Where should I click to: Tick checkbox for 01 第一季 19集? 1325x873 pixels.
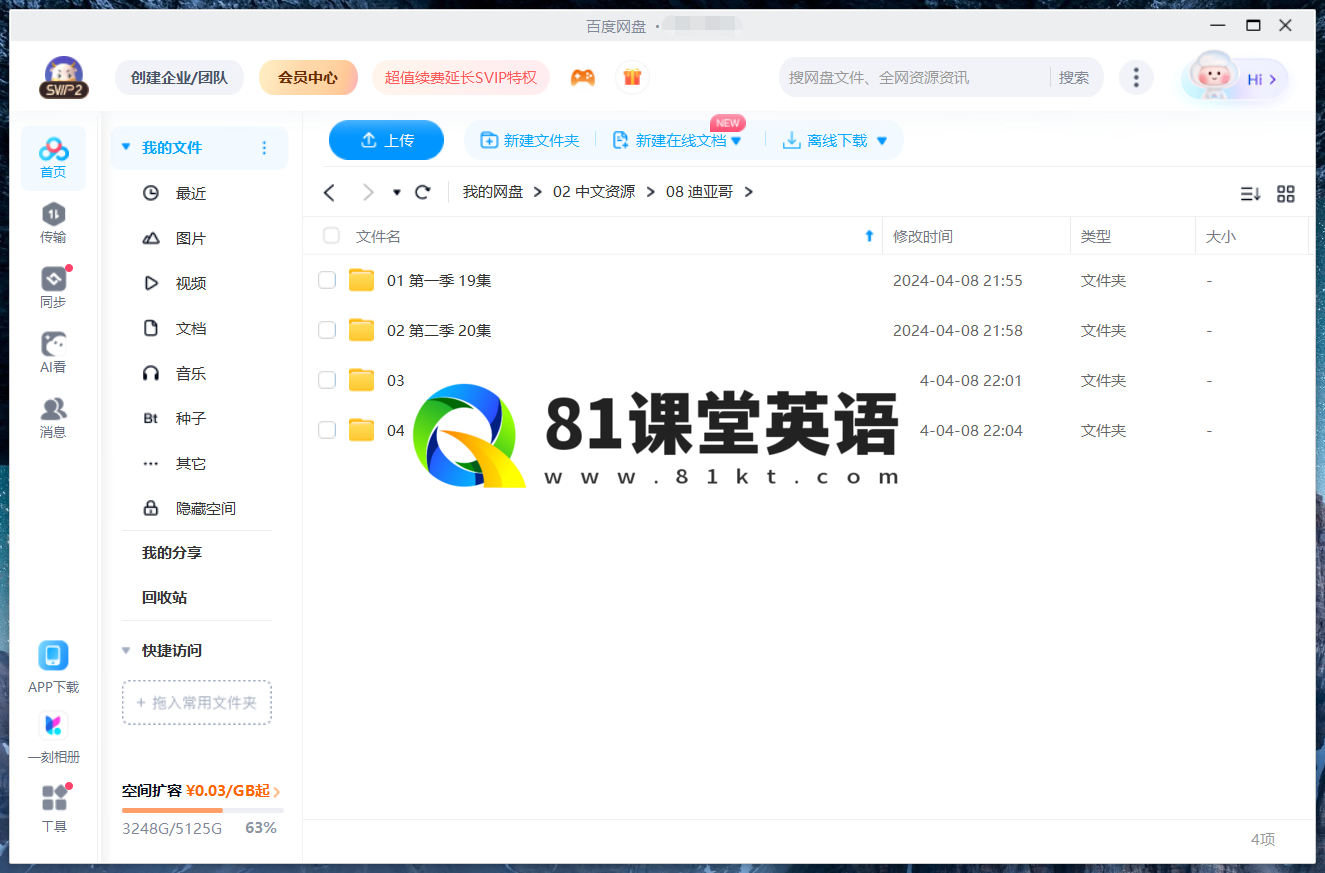pos(327,280)
